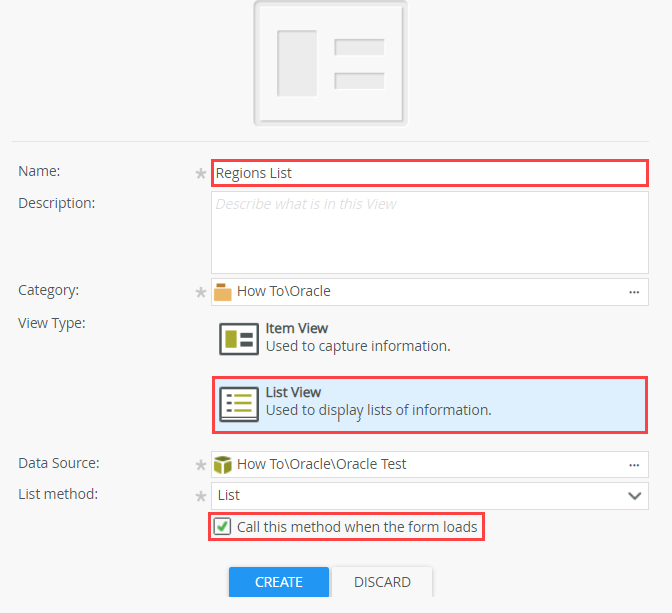Click into the Description text area
The height and width of the screenshot is (613, 672).
click(x=430, y=232)
